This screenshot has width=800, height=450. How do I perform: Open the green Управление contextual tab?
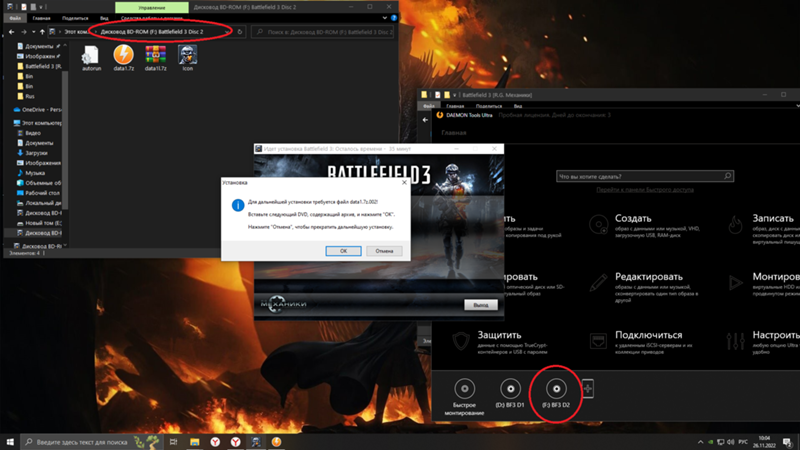pos(152,8)
